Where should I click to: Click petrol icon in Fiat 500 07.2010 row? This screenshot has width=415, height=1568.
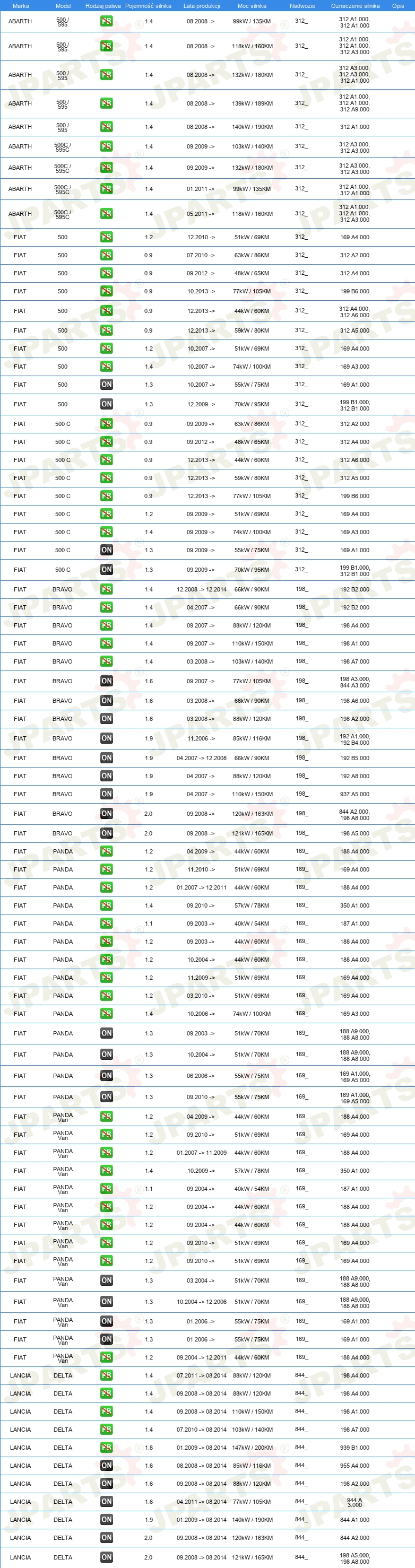pos(107,256)
